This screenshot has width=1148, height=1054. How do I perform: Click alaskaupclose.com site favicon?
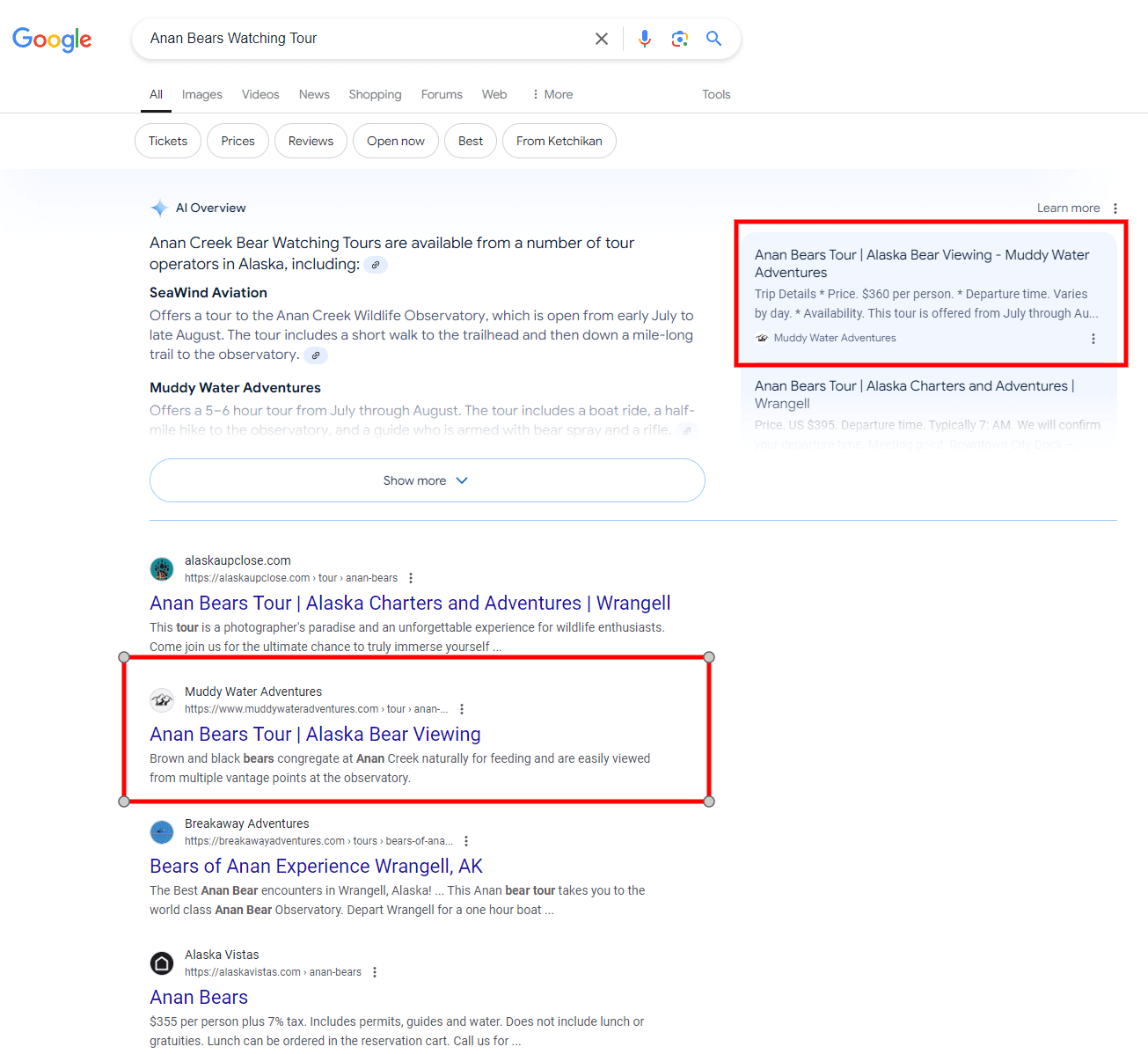point(162,569)
